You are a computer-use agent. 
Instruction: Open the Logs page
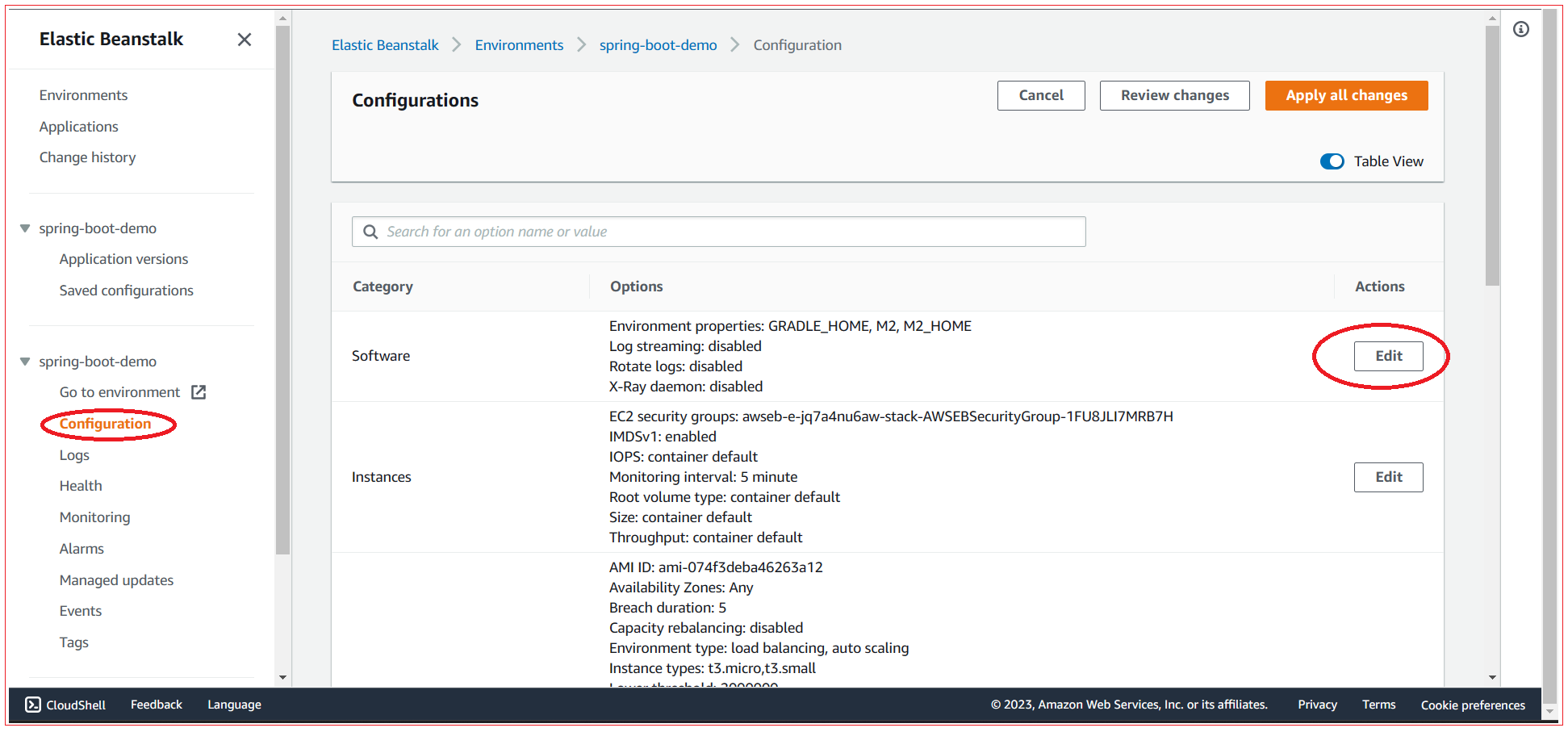tap(74, 455)
